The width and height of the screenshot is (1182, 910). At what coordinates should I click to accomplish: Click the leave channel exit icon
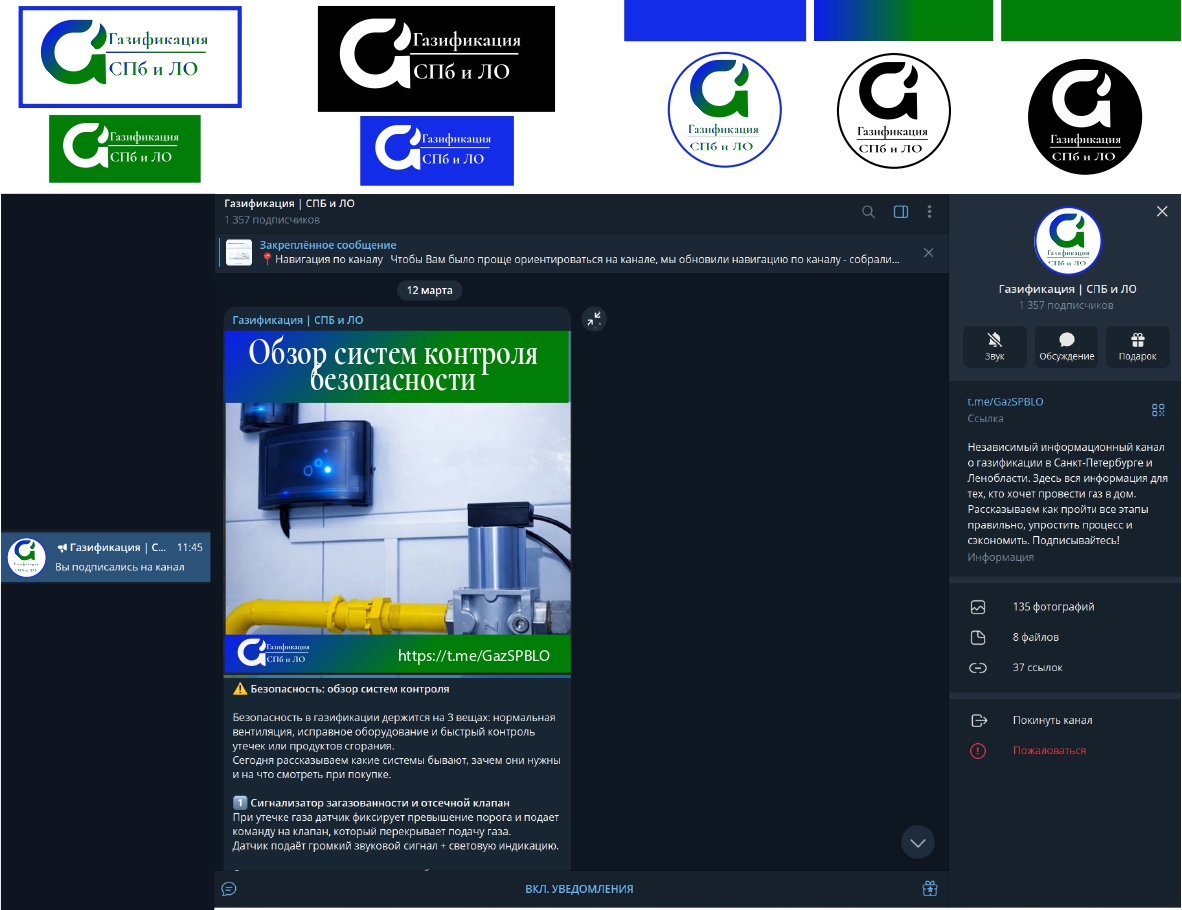click(x=978, y=720)
